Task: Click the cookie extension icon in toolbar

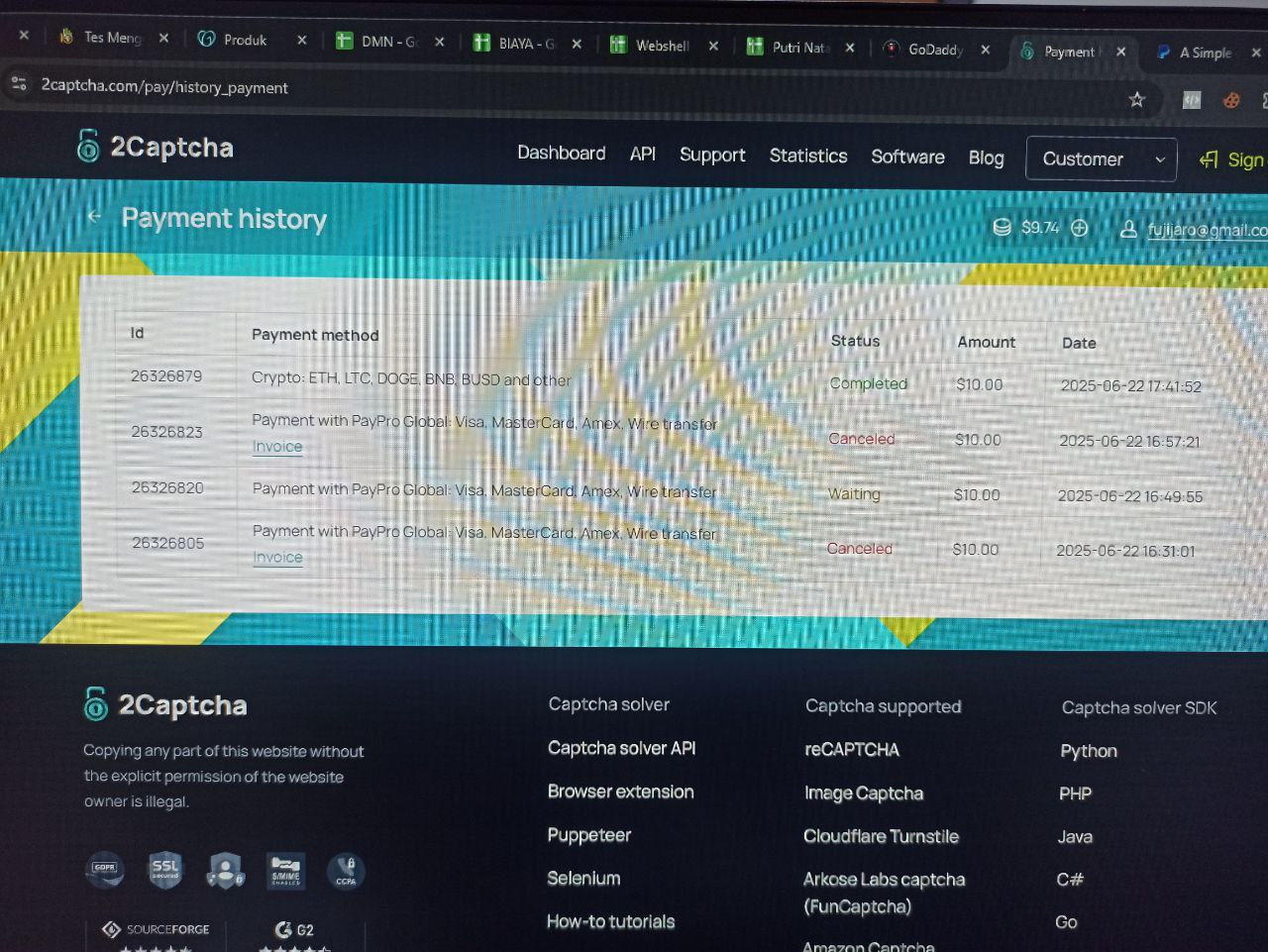Action: click(x=1231, y=100)
